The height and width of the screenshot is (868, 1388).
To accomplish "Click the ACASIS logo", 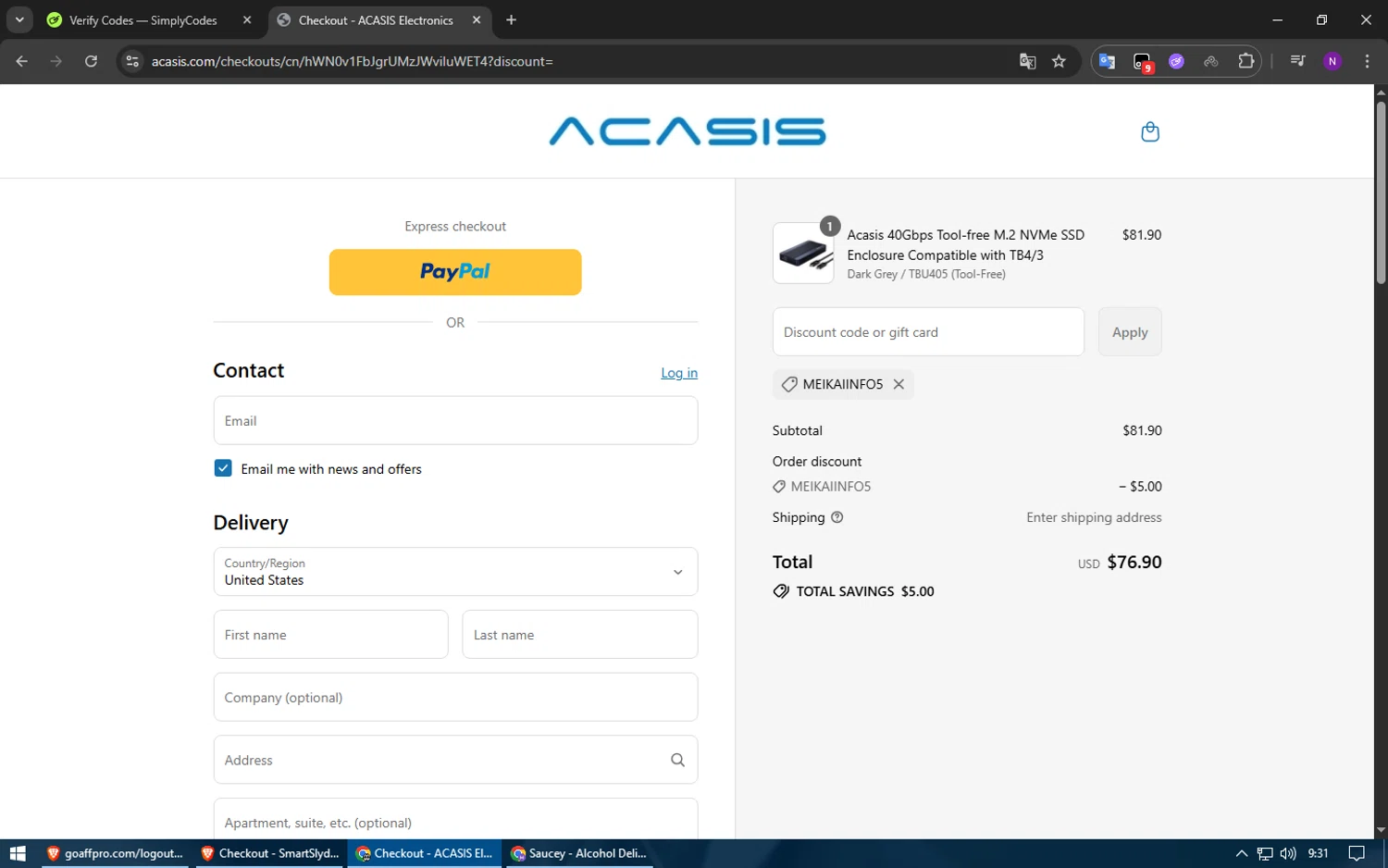I will (x=688, y=131).
